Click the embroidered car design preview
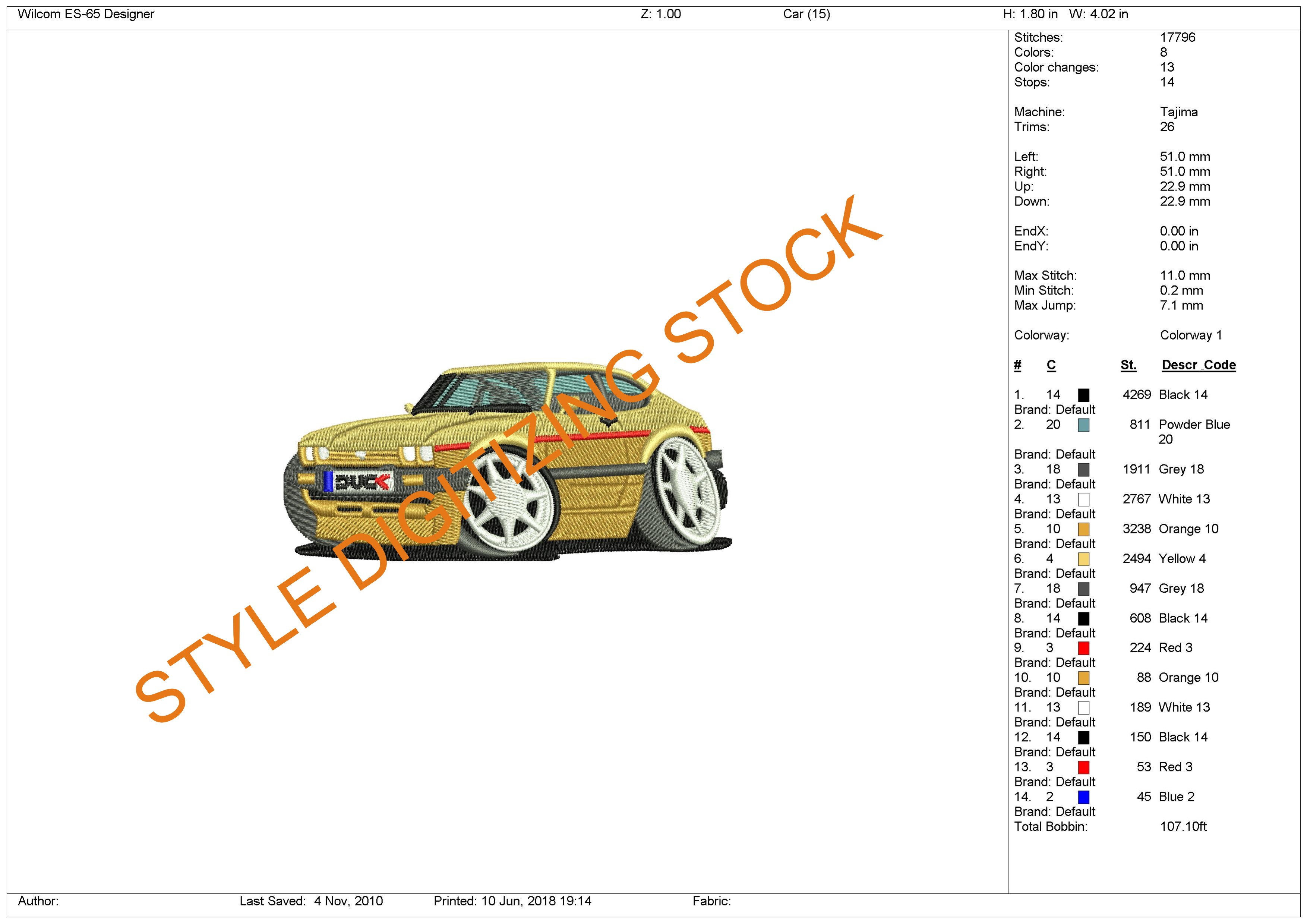Image resolution: width=1307 pixels, height=924 pixels. (506, 461)
